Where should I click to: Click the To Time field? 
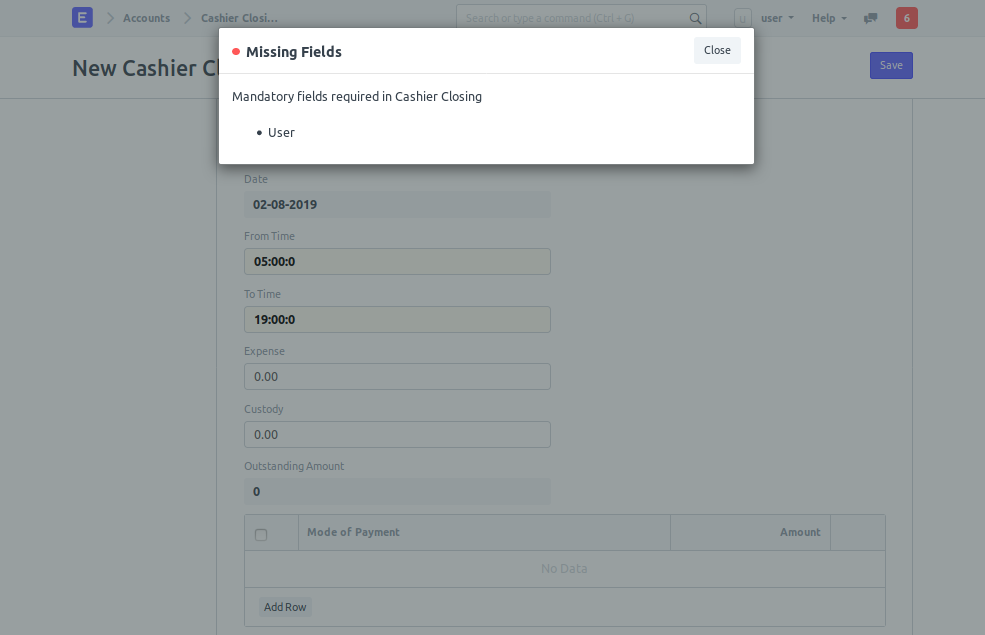click(x=397, y=319)
